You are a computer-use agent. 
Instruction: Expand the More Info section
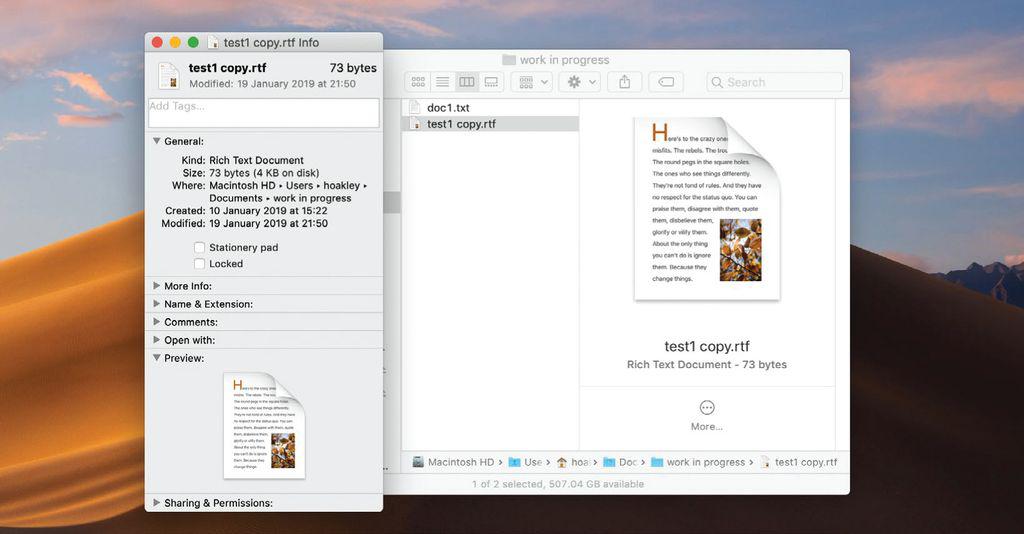click(x=157, y=286)
